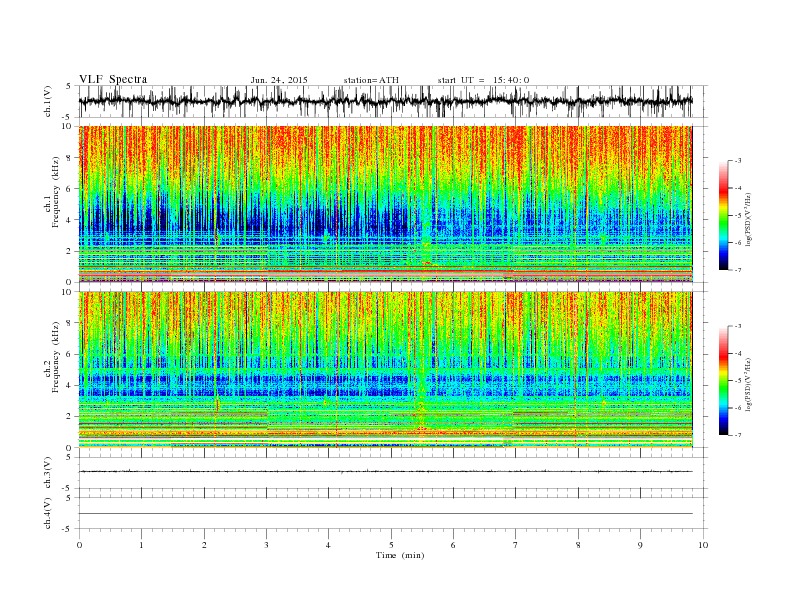792x612 pixels.
Task: Click the "start UT = 15:40:0" text
Action: 483,80
